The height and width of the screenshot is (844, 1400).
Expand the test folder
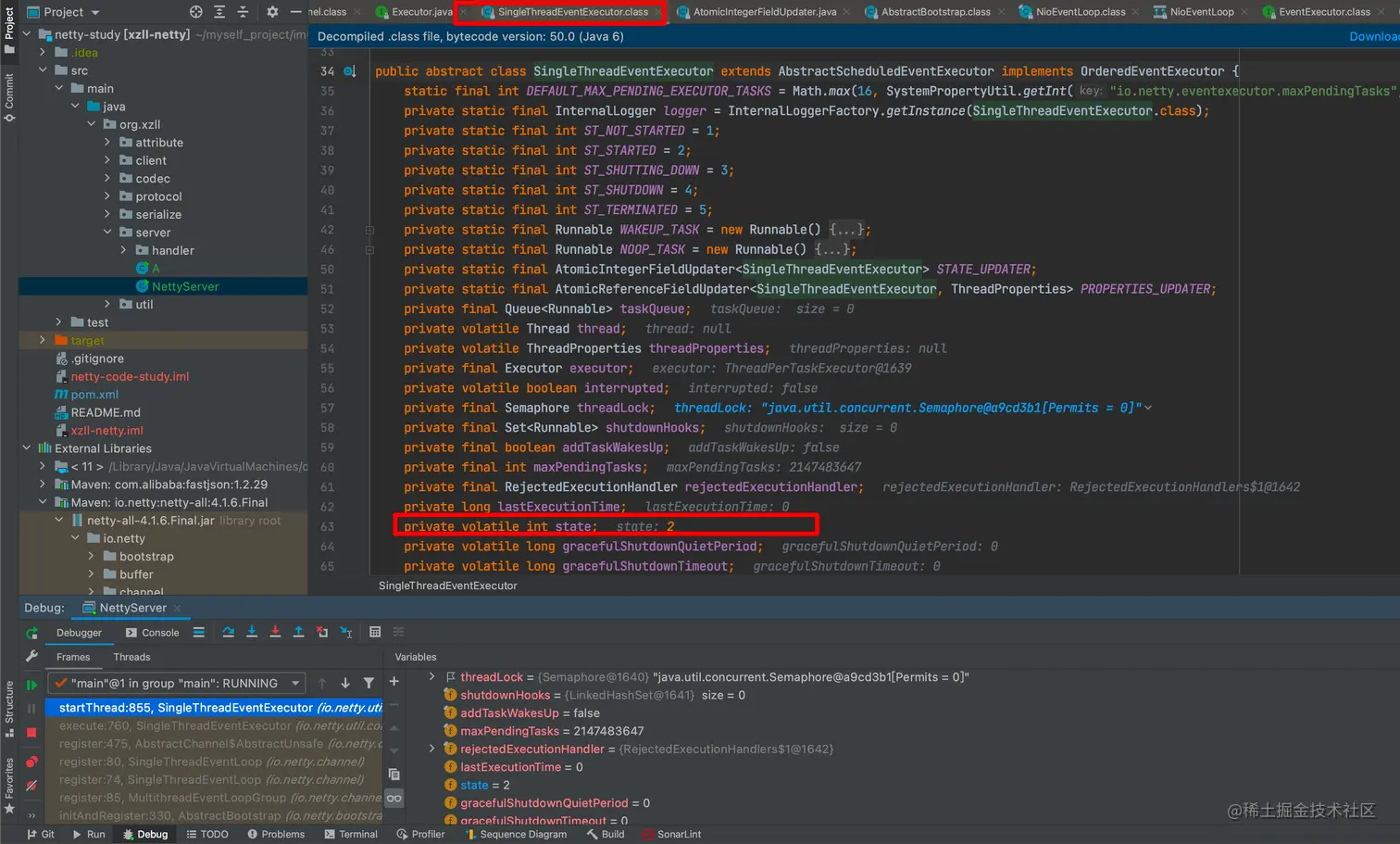coord(59,322)
